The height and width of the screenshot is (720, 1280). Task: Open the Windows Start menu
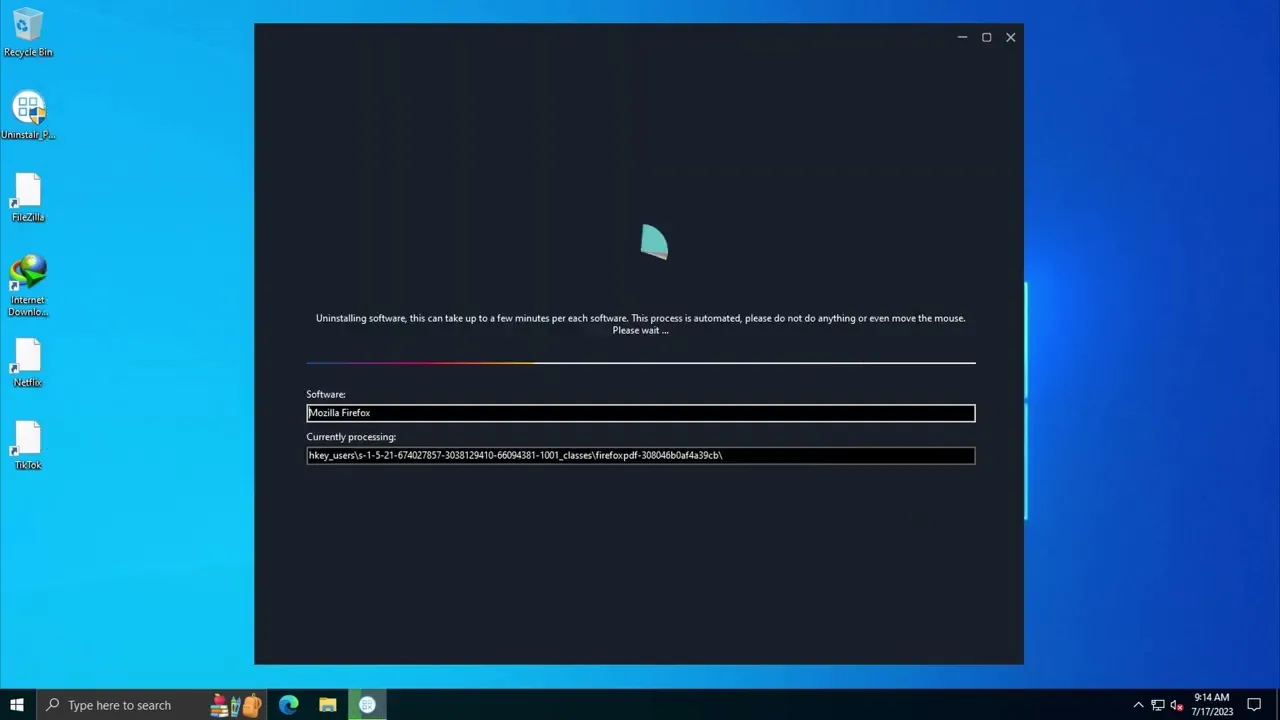point(17,705)
